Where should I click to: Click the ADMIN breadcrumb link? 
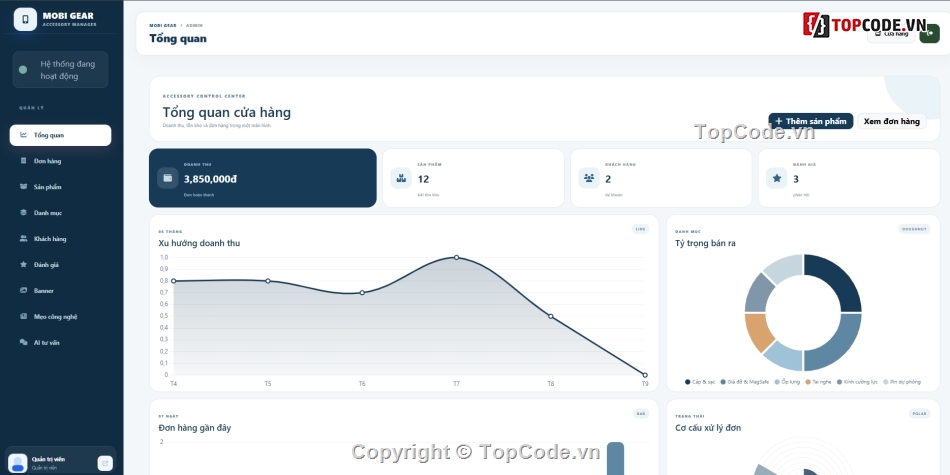point(194,25)
